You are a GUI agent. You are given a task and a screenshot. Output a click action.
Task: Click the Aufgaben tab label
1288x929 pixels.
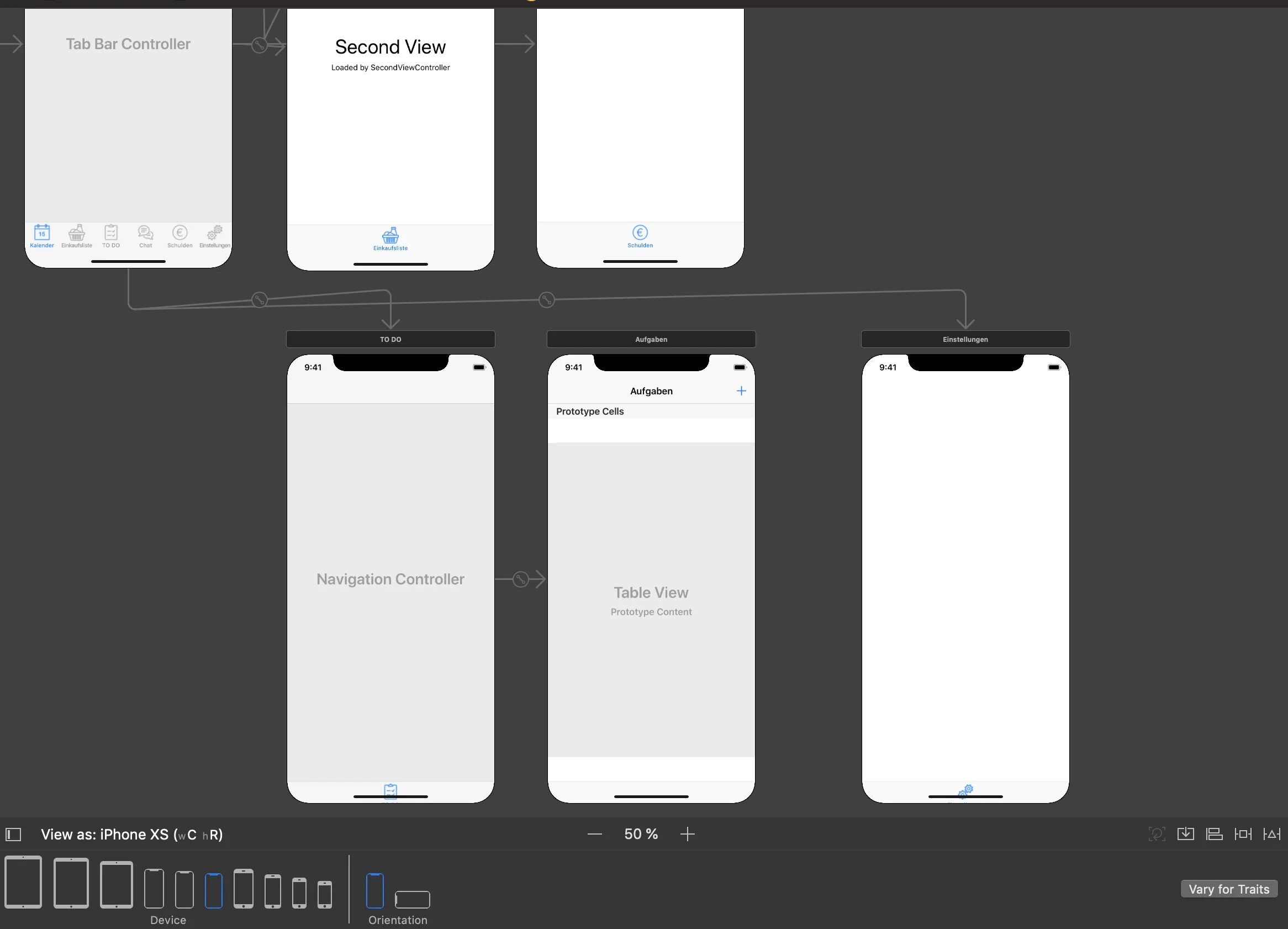point(650,339)
